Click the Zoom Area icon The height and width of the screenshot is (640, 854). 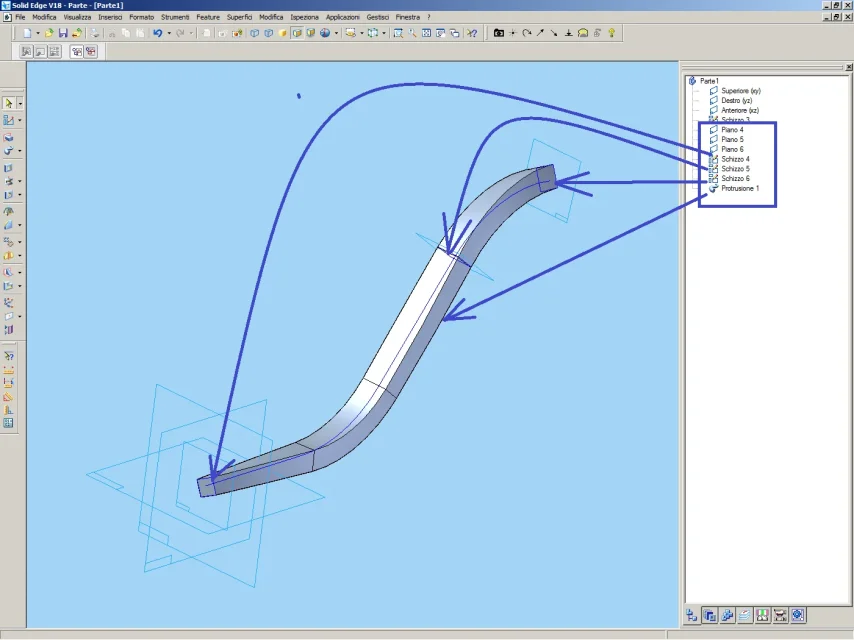pos(398,33)
